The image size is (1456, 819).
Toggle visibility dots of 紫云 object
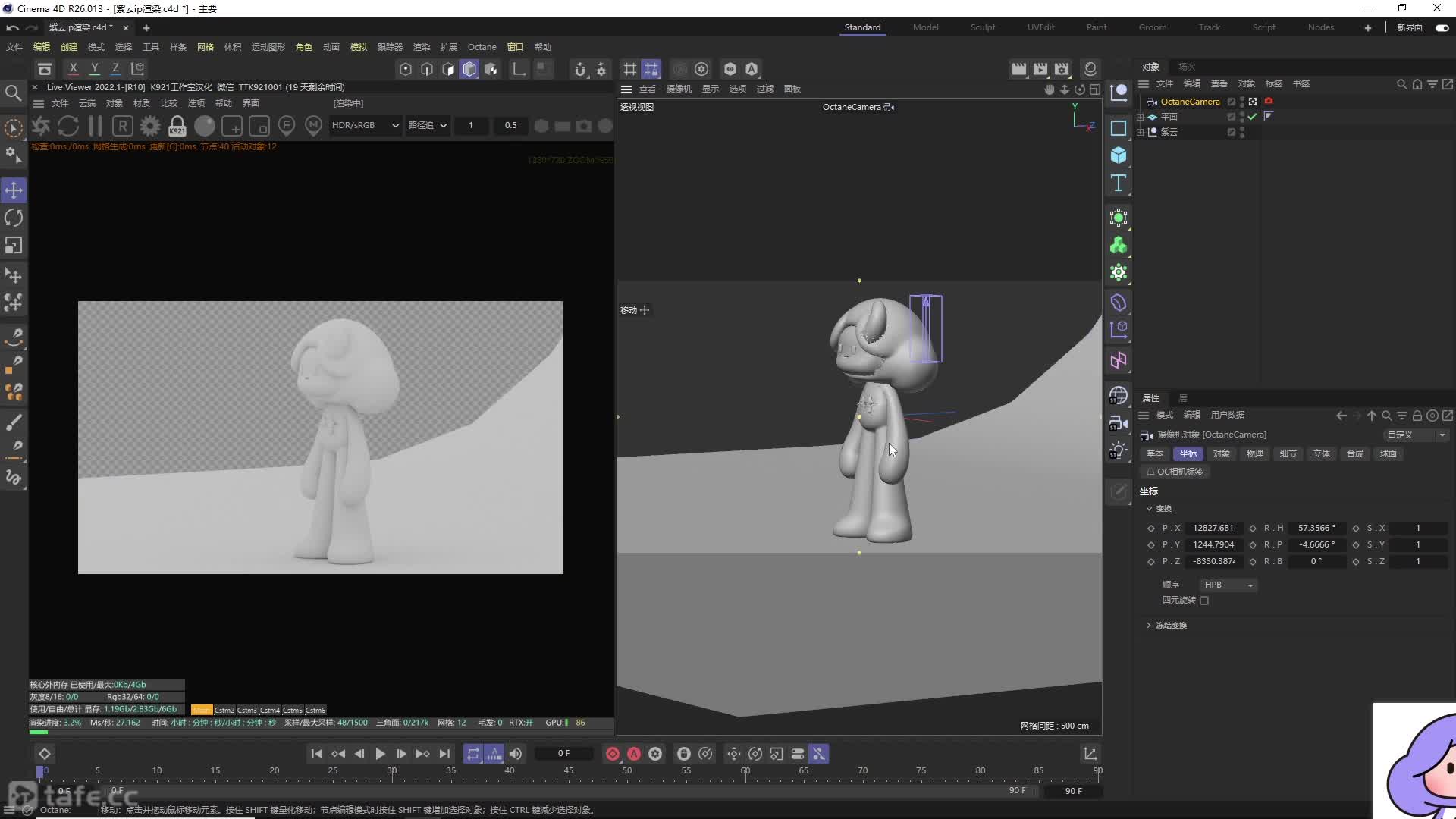(1242, 132)
